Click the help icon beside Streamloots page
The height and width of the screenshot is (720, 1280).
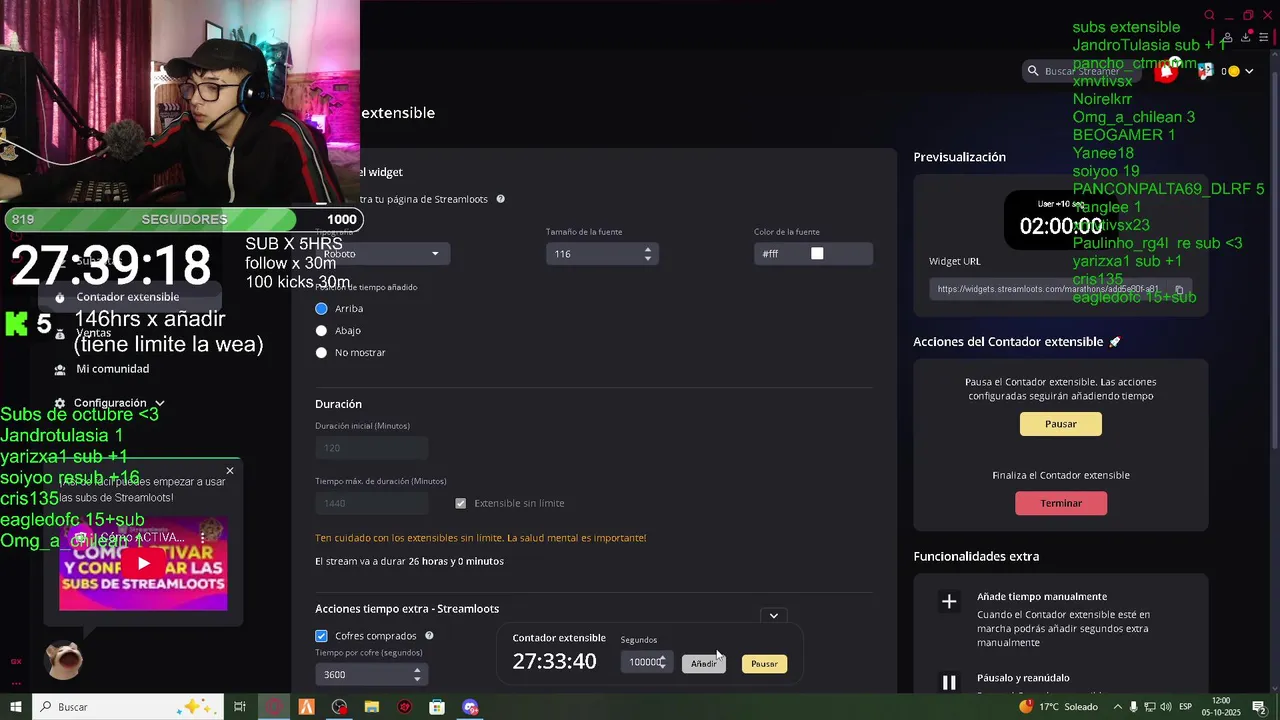point(500,199)
